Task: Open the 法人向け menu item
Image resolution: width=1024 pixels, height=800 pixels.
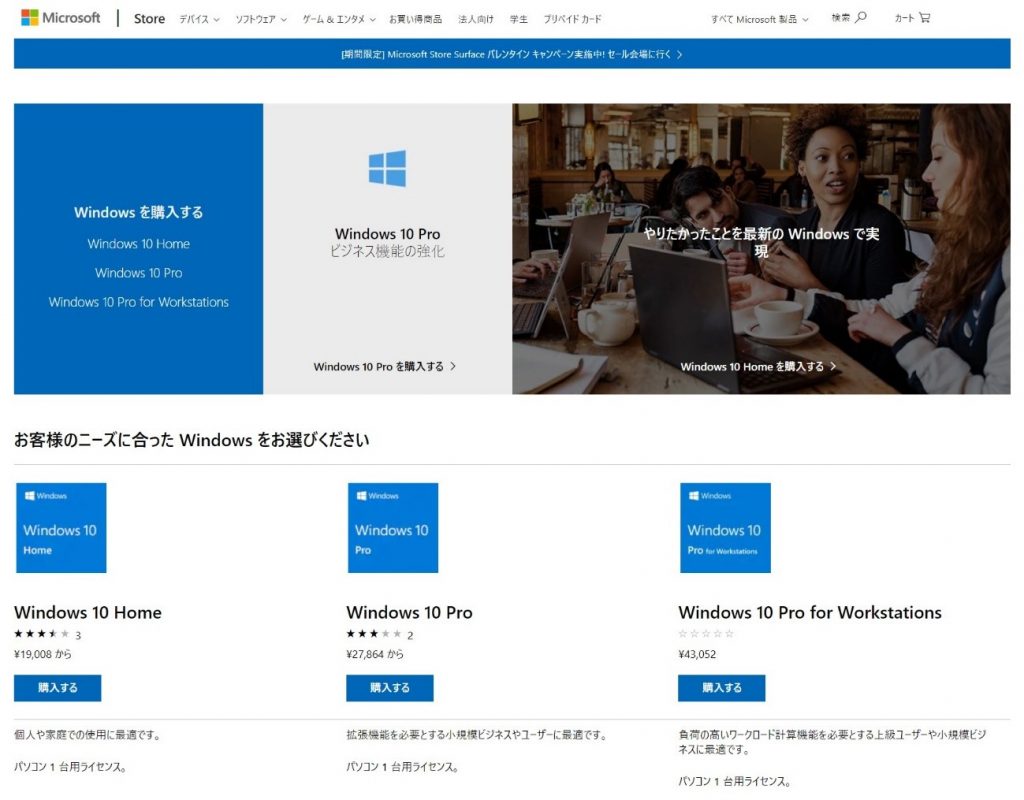Action: click(475, 19)
